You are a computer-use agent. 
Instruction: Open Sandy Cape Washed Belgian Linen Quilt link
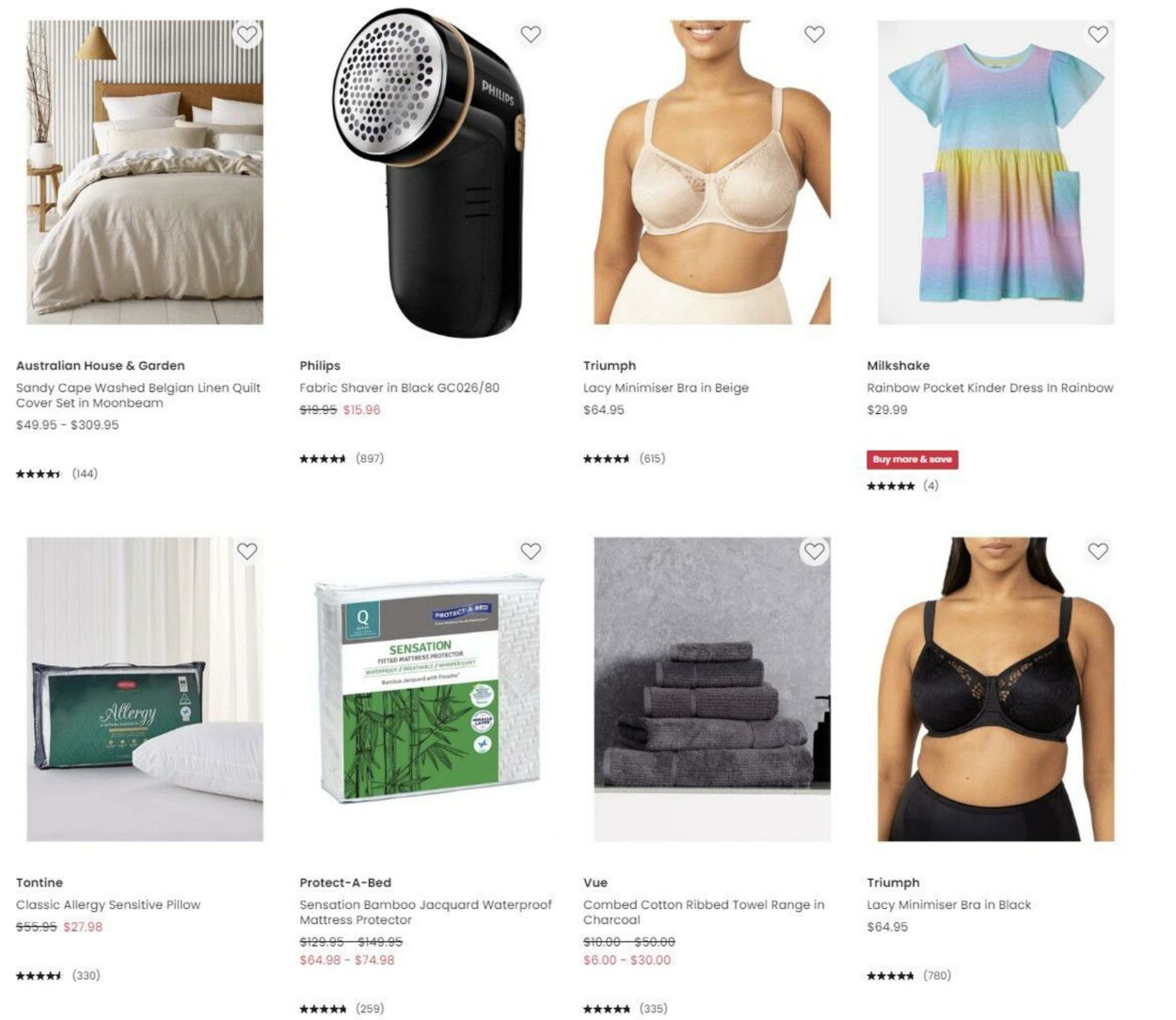pyautogui.click(x=138, y=395)
